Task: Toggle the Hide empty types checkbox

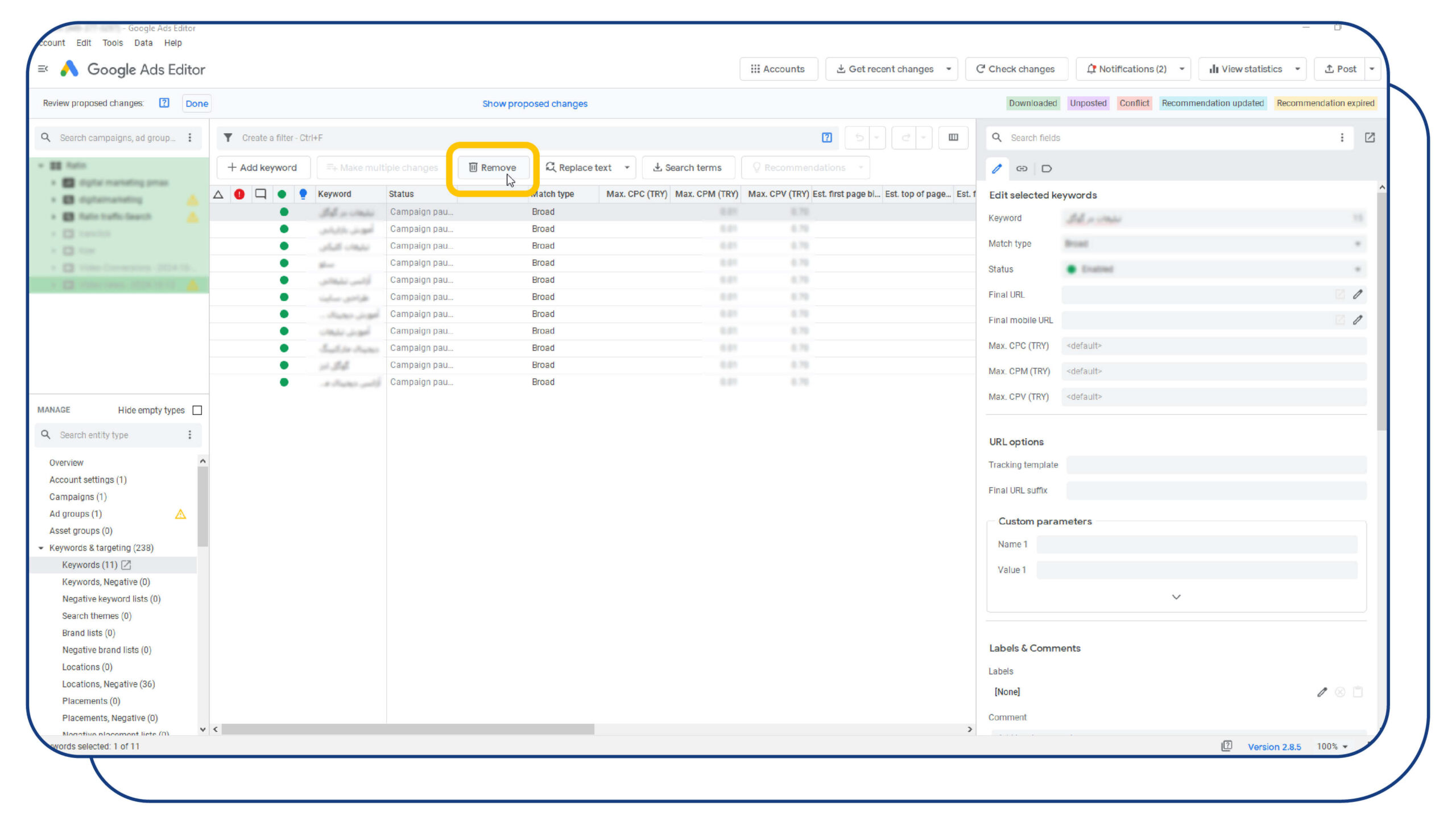Action: pyautogui.click(x=197, y=410)
